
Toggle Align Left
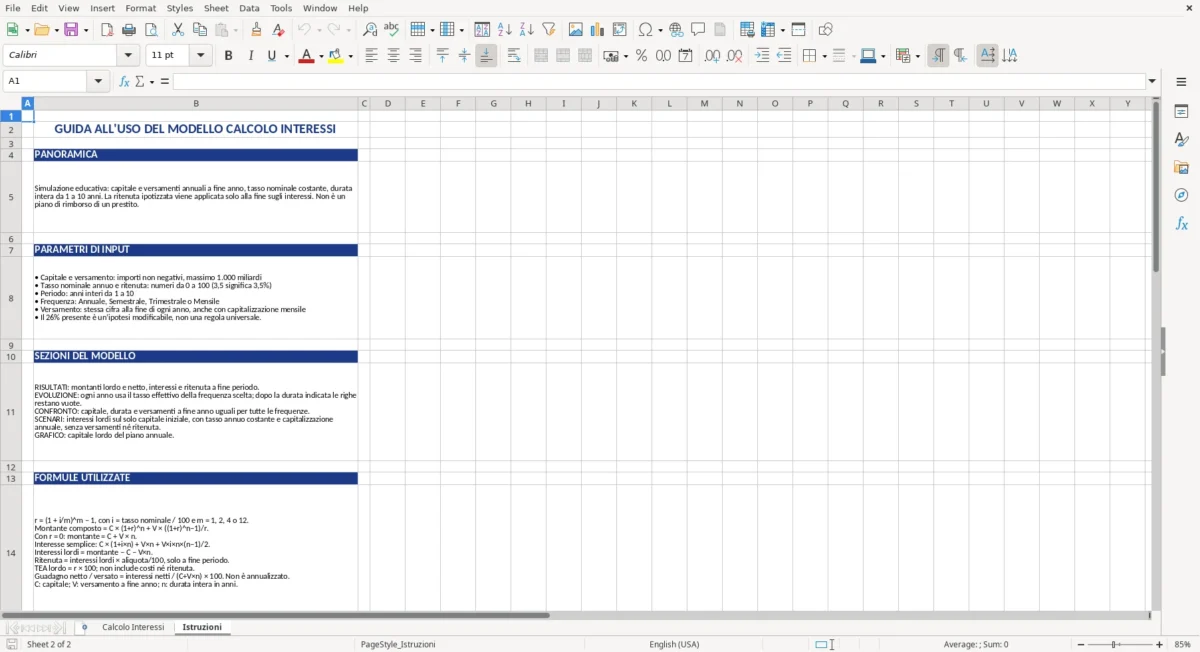coord(371,56)
